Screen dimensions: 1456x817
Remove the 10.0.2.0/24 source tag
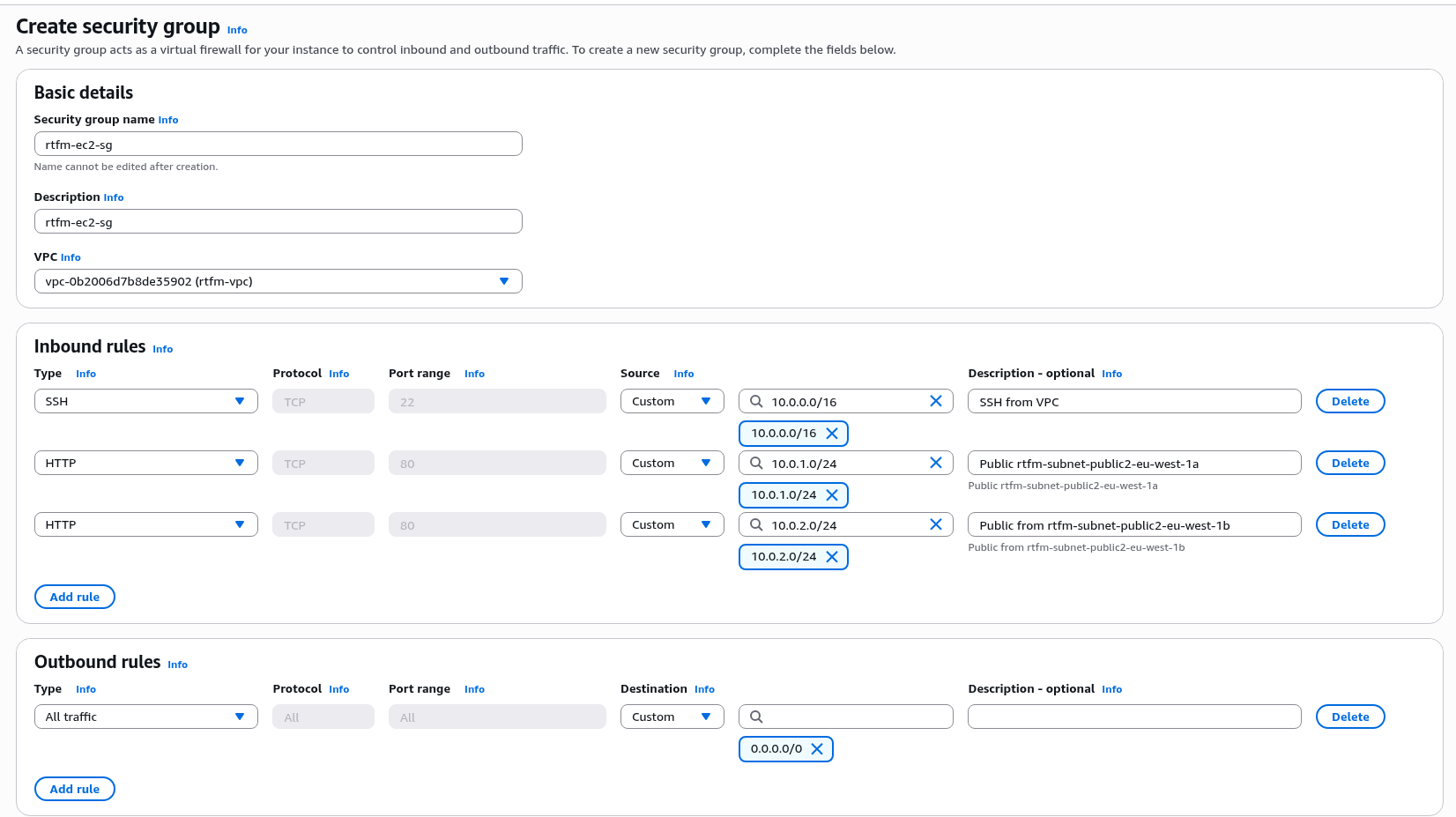click(831, 557)
